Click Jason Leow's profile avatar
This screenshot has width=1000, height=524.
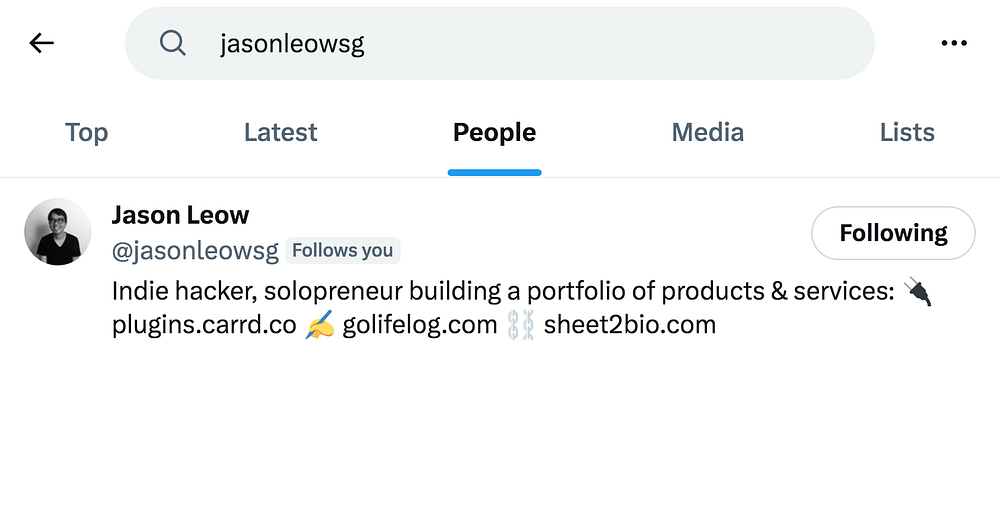58,232
